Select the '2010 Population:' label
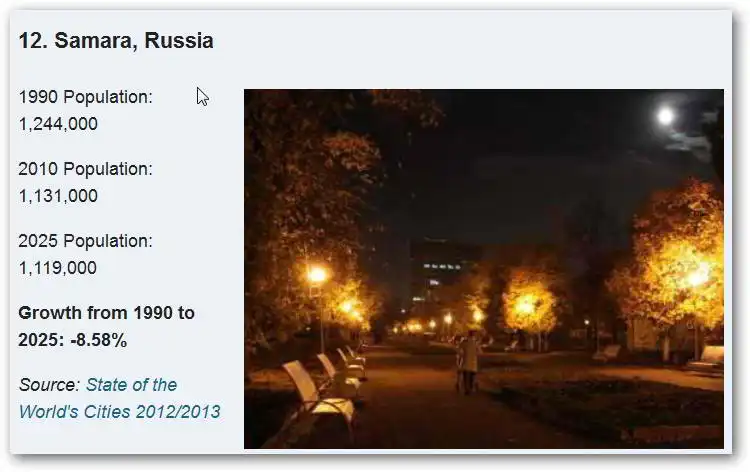Viewport: 750px width, 472px height. 85,169
